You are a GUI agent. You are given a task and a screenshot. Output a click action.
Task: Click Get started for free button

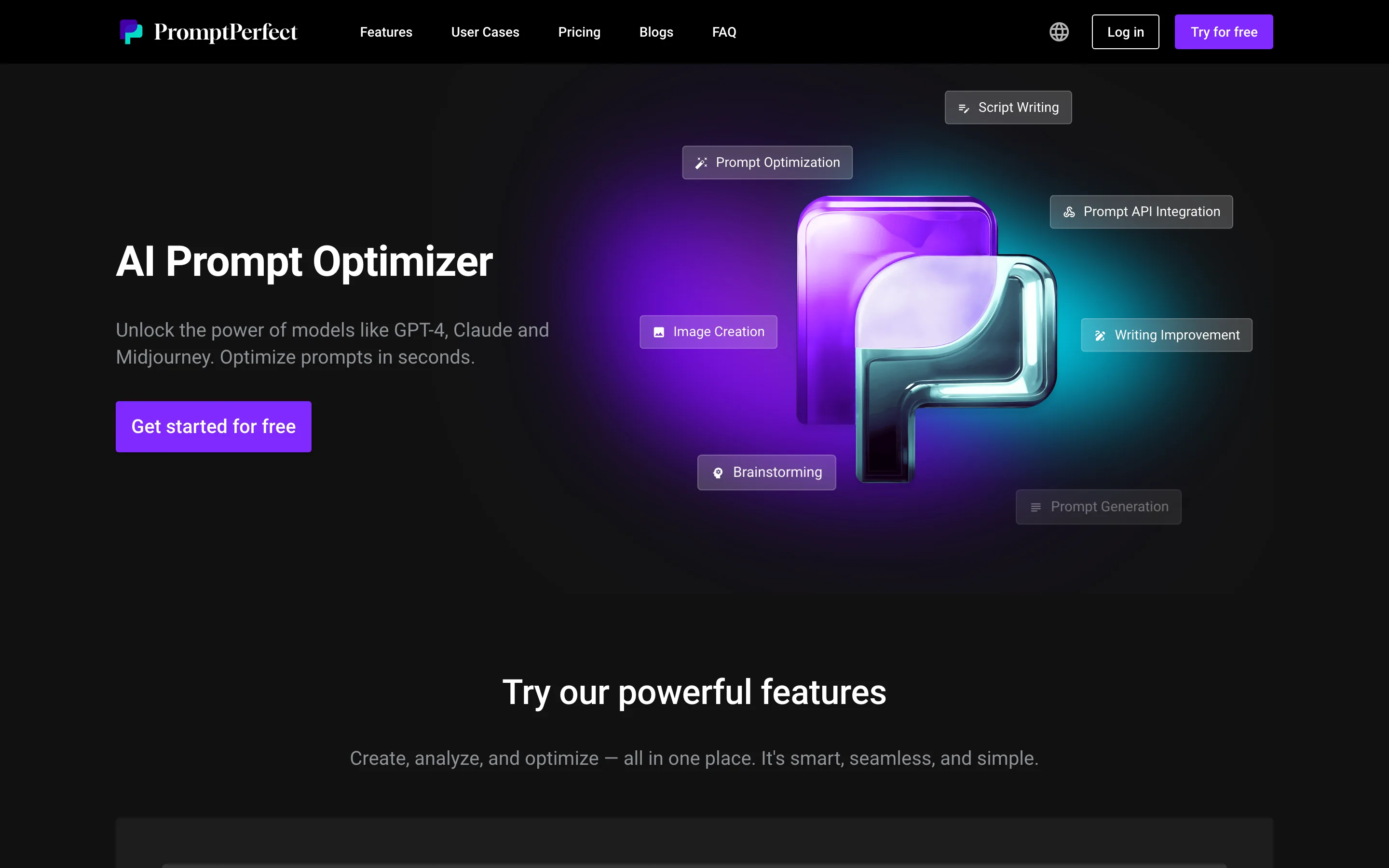click(214, 427)
